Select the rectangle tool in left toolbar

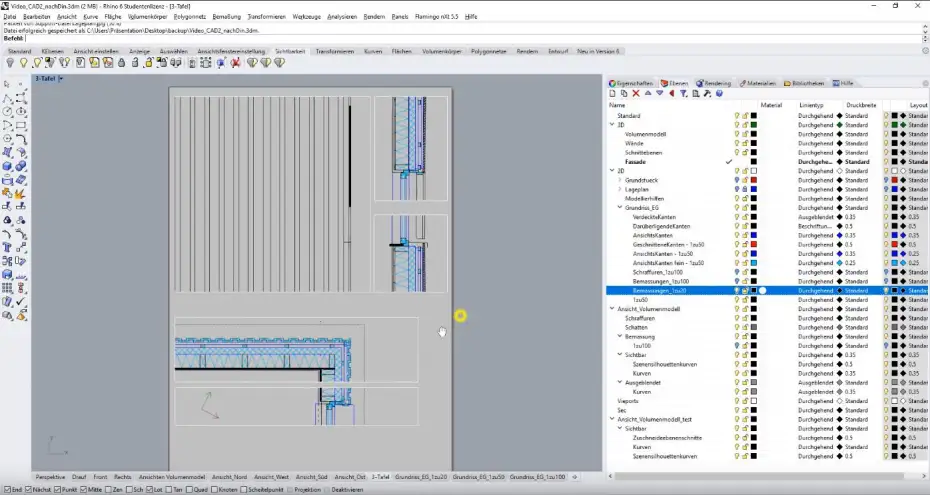point(21,125)
